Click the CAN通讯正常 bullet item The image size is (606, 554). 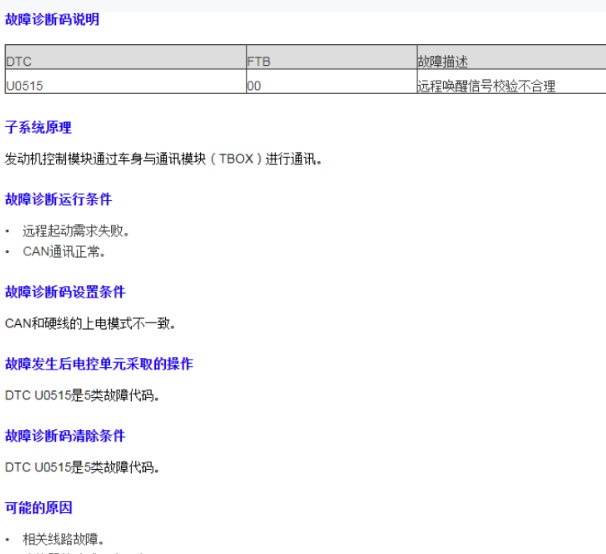click(x=64, y=252)
